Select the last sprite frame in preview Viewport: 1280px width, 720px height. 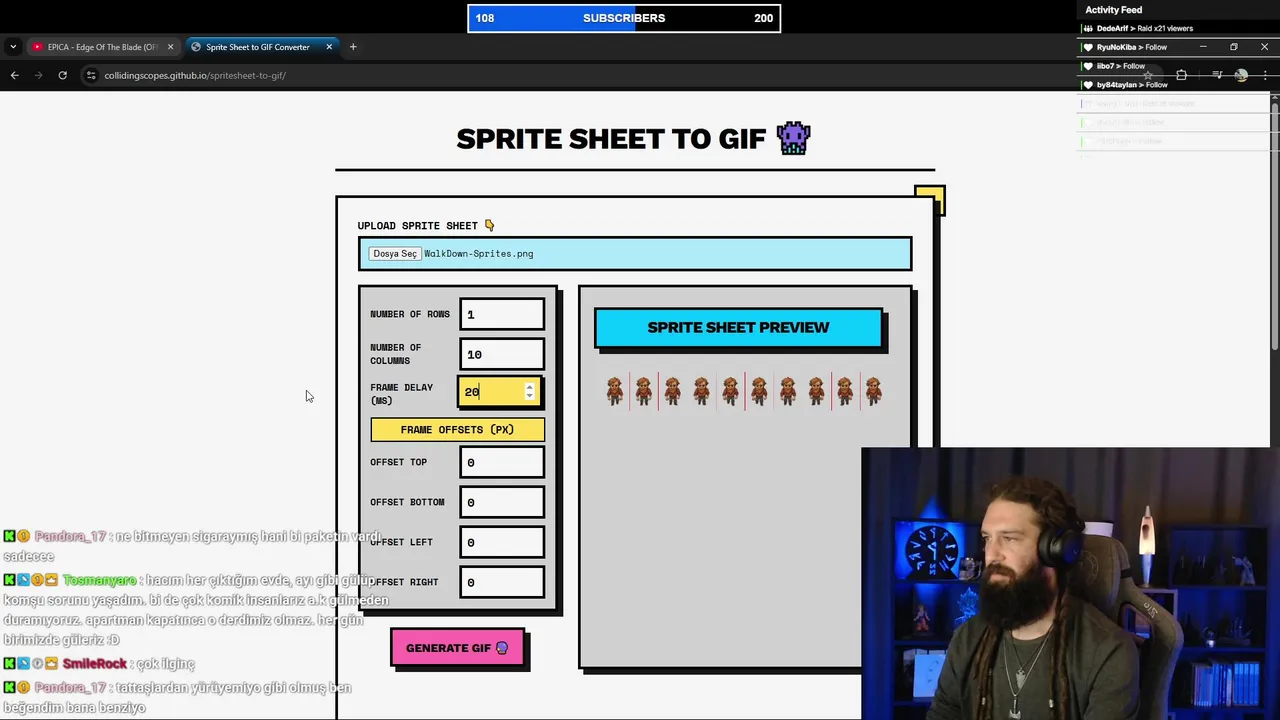pyautogui.click(x=874, y=391)
